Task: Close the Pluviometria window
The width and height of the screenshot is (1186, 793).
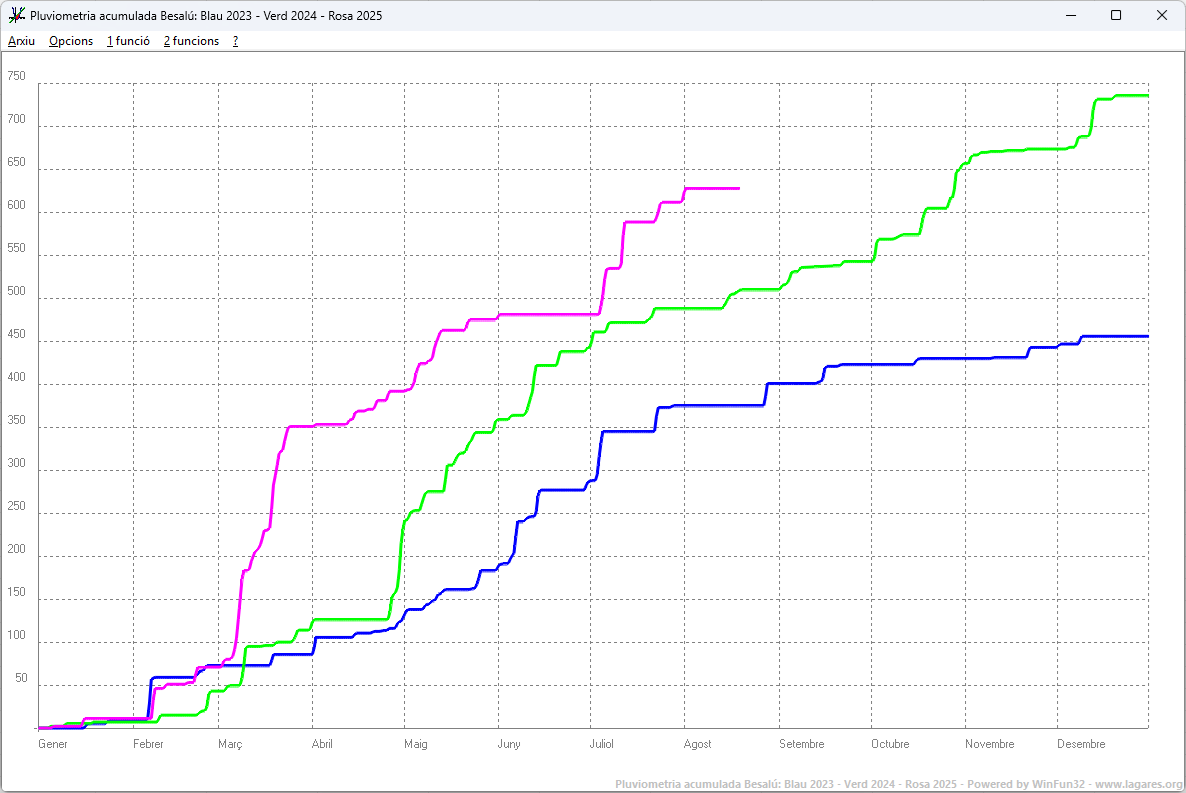Action: click(1162, 15)
